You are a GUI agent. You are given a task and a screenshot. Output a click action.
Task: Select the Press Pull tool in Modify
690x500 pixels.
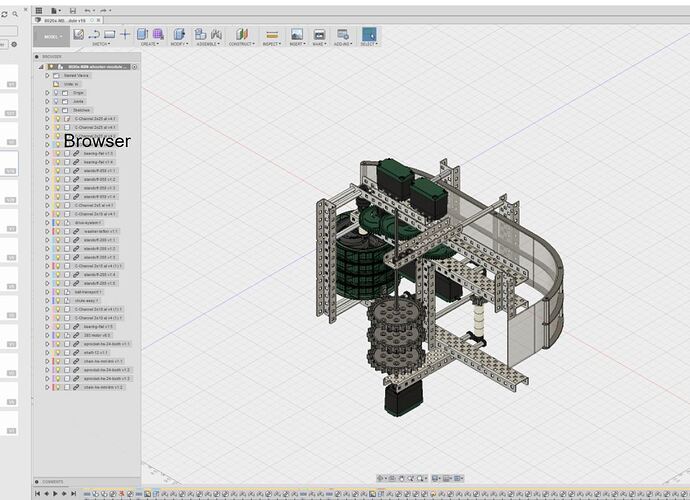point(179,34)
